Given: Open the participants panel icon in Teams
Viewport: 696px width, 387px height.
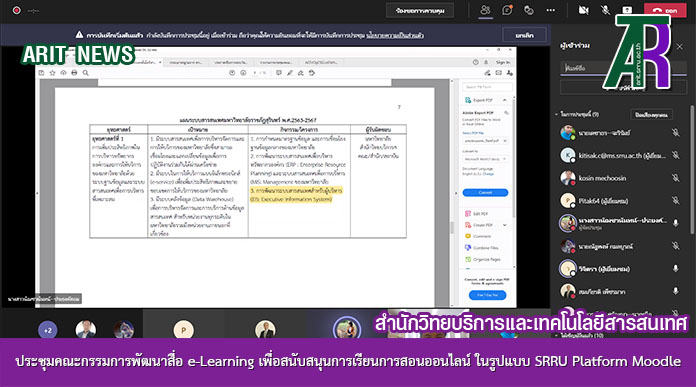Looking at the screenshot, I should (485, 10).
